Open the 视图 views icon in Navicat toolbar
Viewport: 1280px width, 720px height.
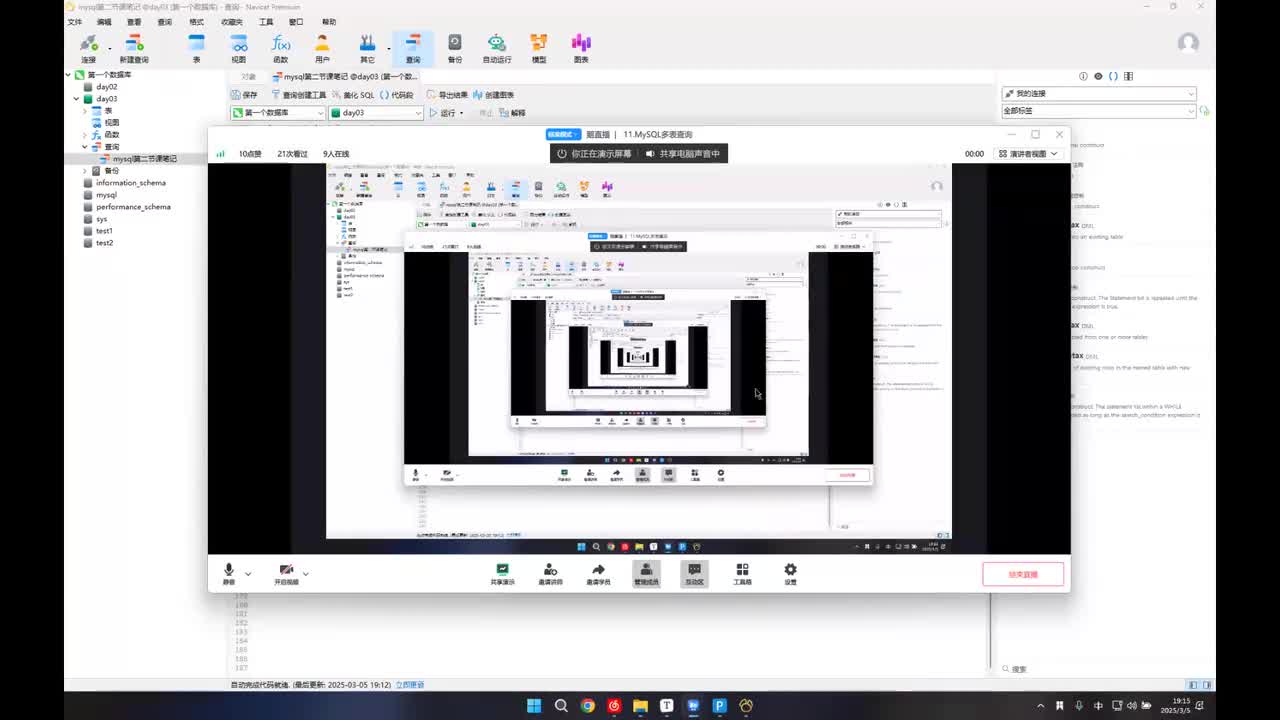click(239, 47)
